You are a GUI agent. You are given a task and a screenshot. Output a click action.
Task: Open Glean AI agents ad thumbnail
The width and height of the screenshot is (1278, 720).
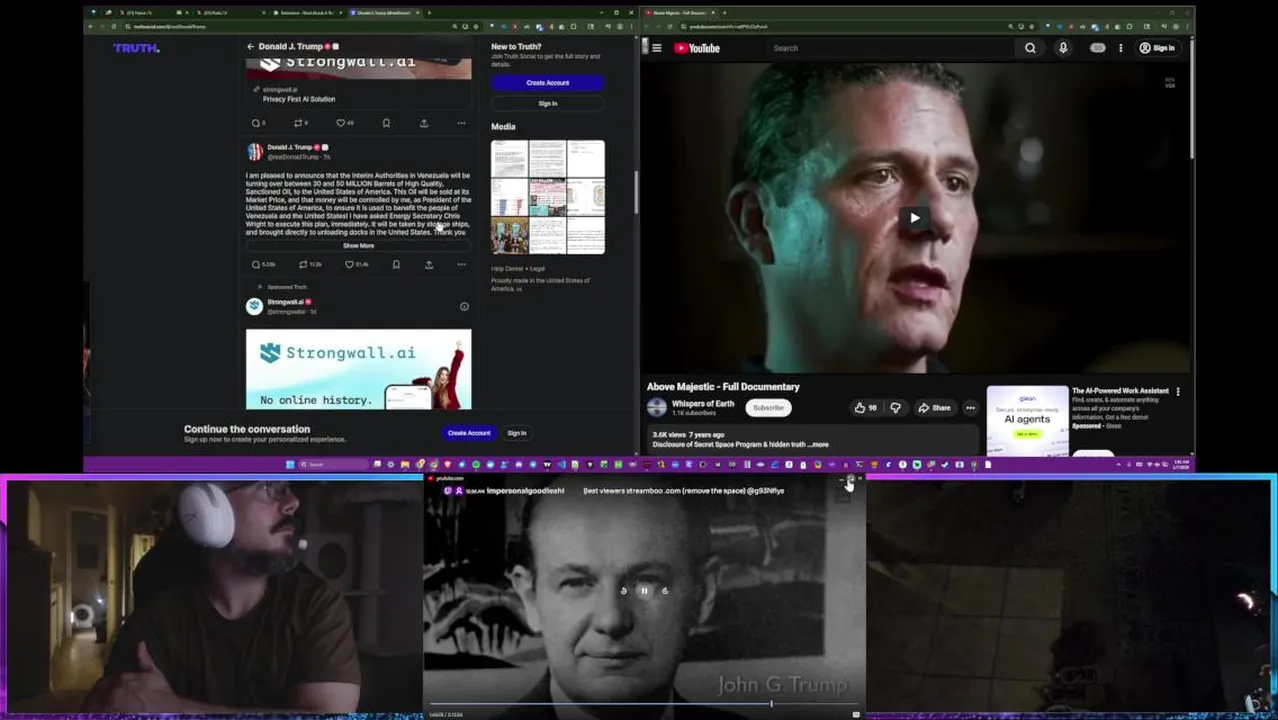[1027, 420]
